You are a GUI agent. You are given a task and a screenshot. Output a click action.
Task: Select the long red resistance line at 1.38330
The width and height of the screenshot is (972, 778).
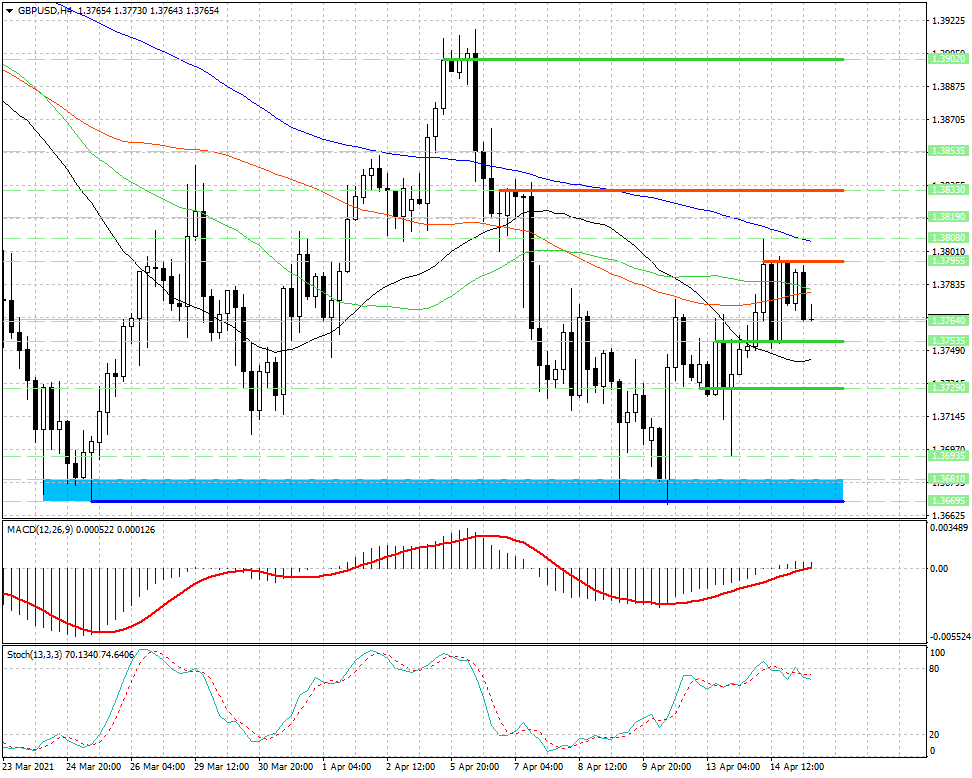click(671, 190)
